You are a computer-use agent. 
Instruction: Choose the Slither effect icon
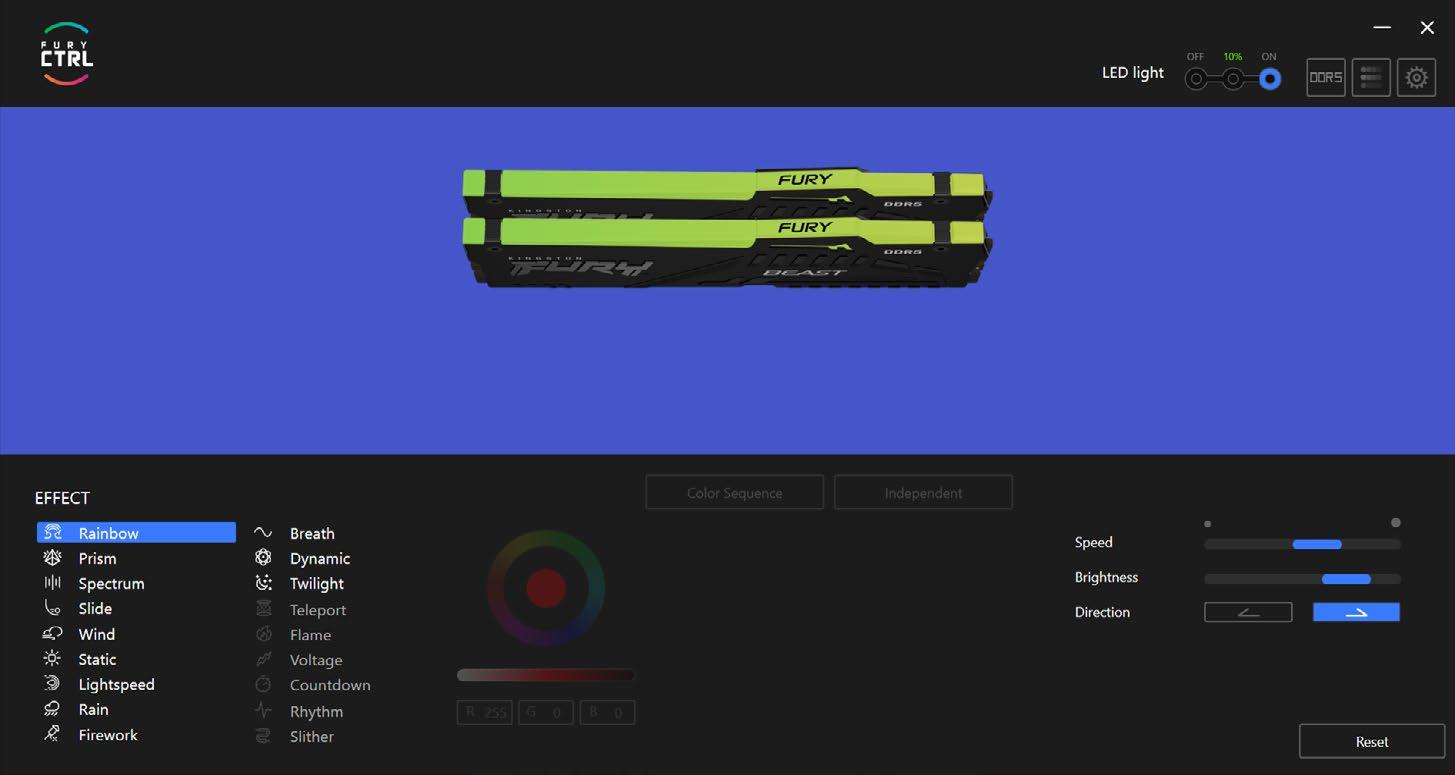pos(263,736)
